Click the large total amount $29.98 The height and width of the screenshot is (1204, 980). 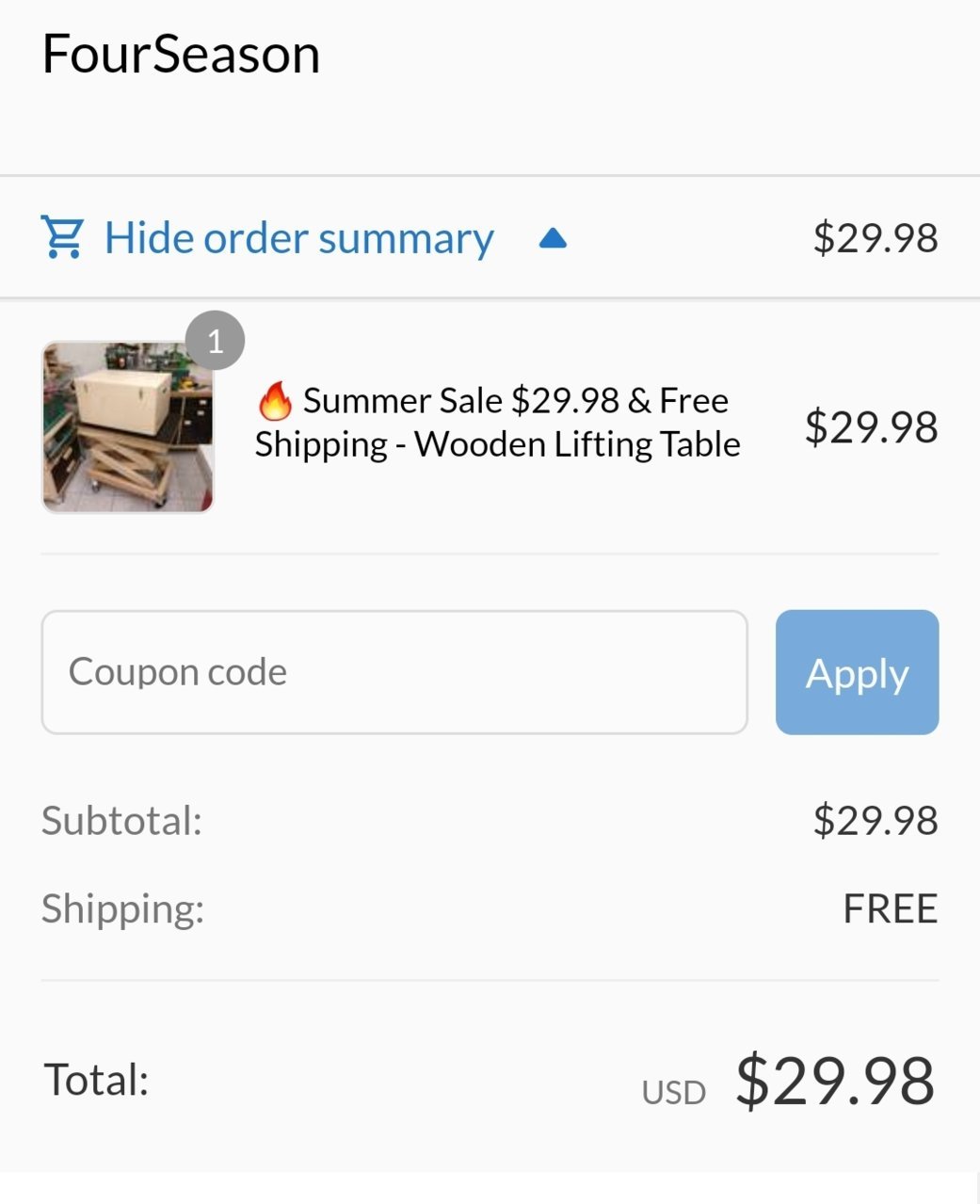tap(835, 1081)
